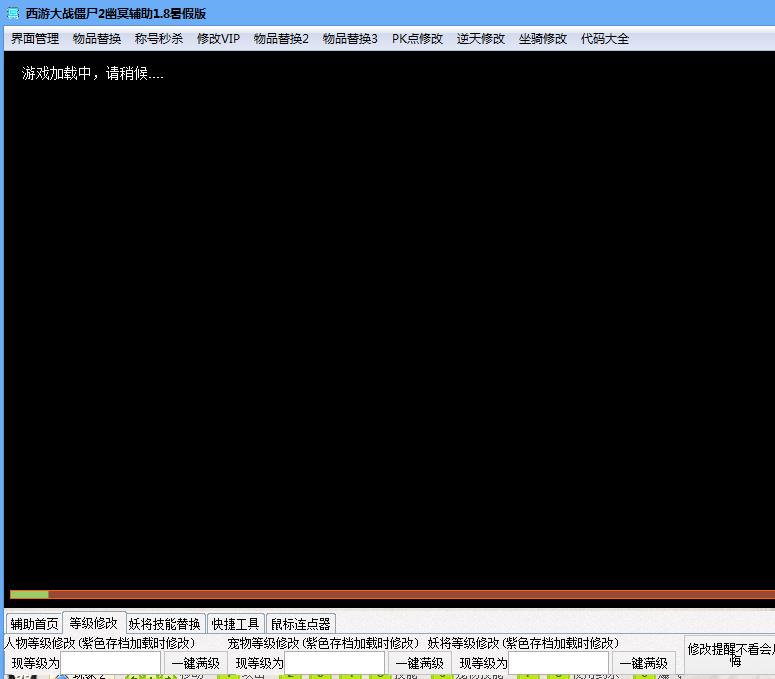Screen dimensions: 775x679
Task: Open the 代码大全 menu
Action: coord(605,39)
